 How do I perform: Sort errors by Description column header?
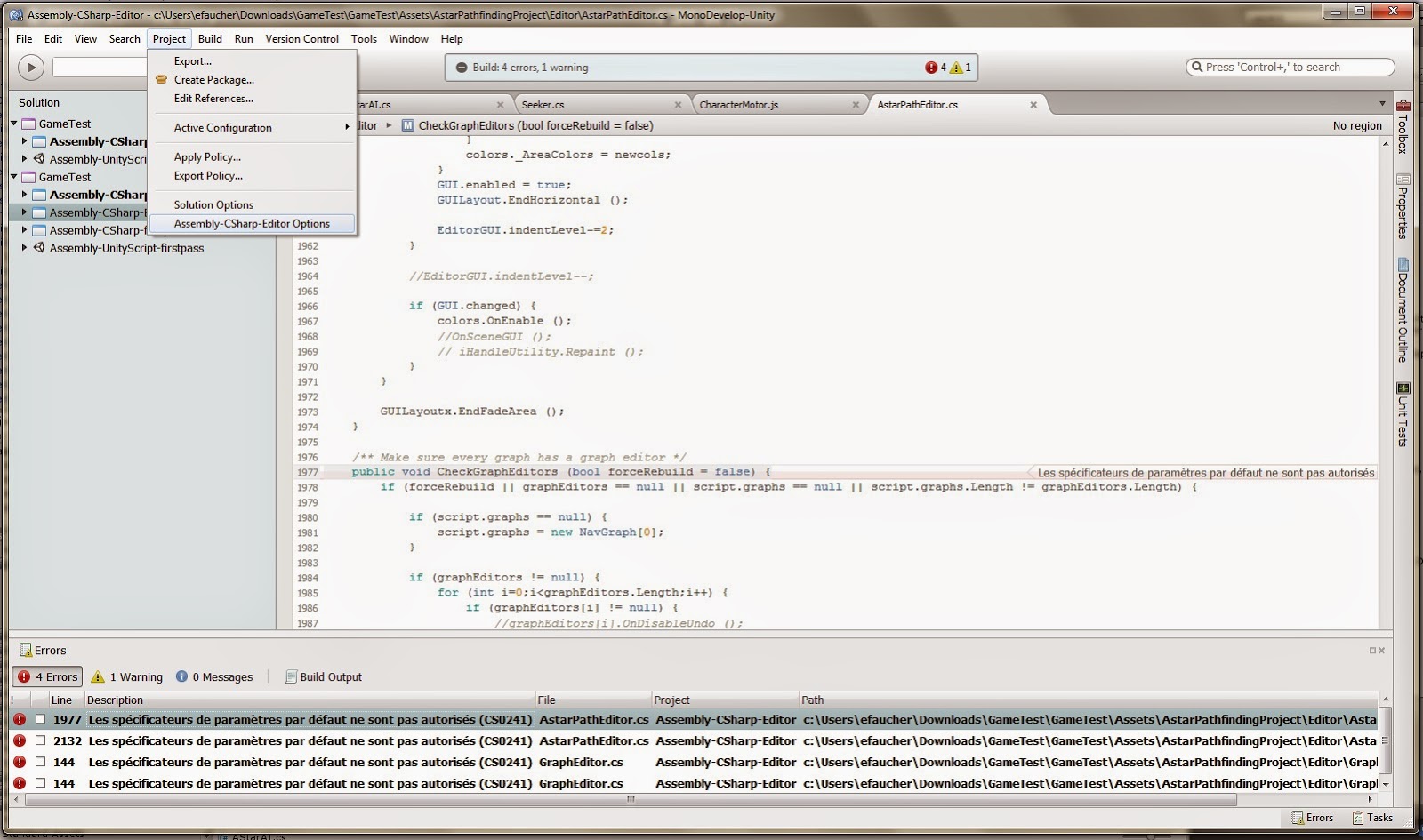[309, 700]
